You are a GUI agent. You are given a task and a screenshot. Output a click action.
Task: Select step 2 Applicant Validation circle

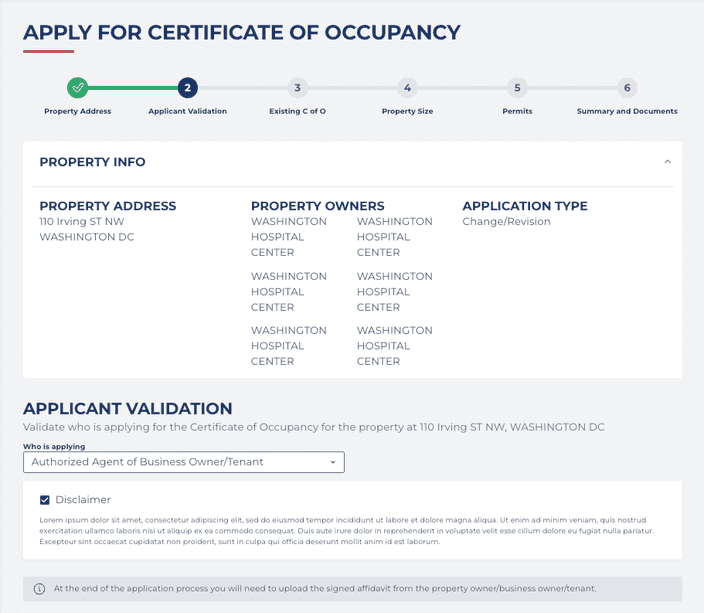pos(188,88)
